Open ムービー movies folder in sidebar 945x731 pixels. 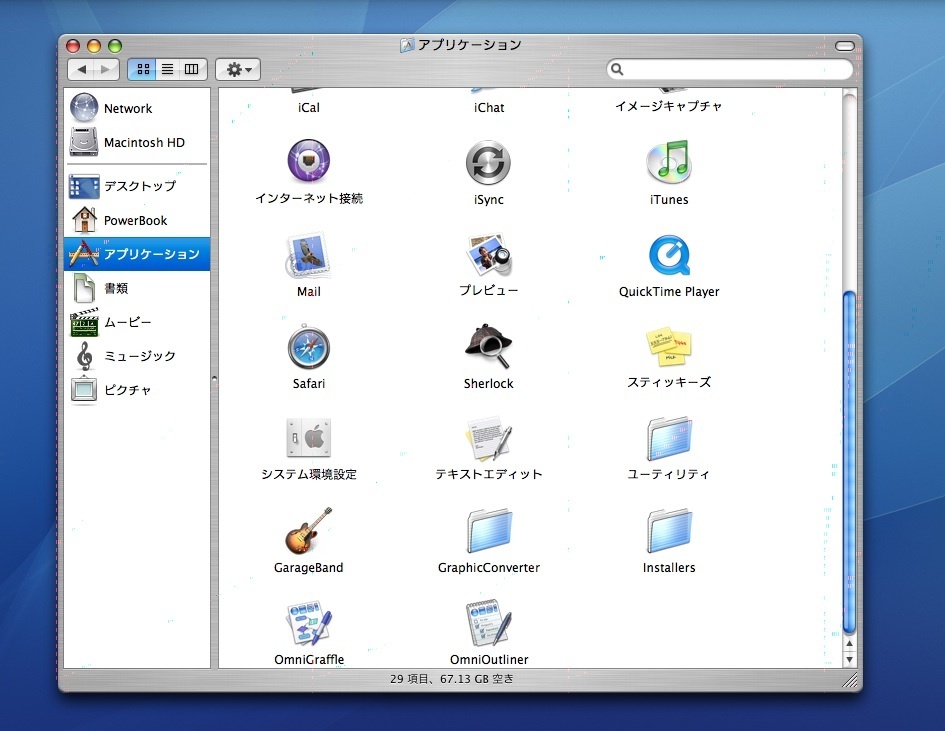(137, 322)
